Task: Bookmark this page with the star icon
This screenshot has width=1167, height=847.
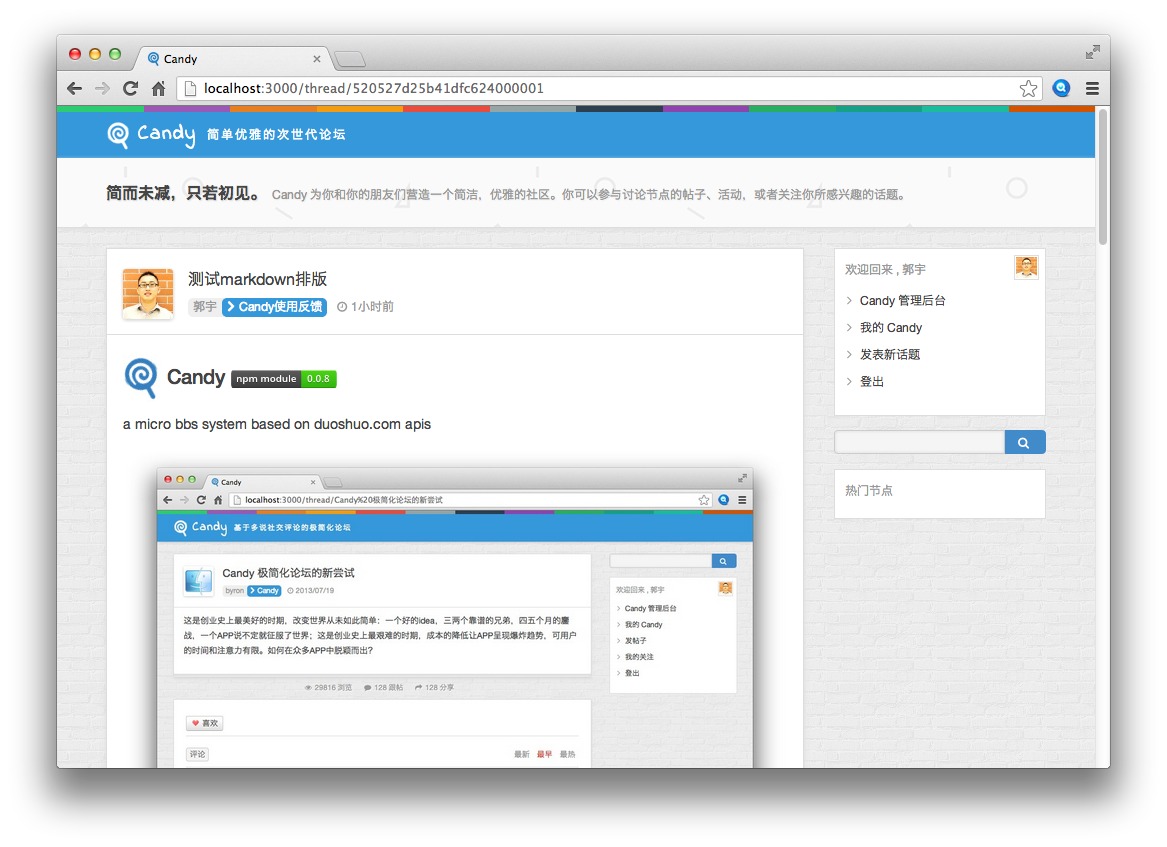Action: click(1029, 89)
